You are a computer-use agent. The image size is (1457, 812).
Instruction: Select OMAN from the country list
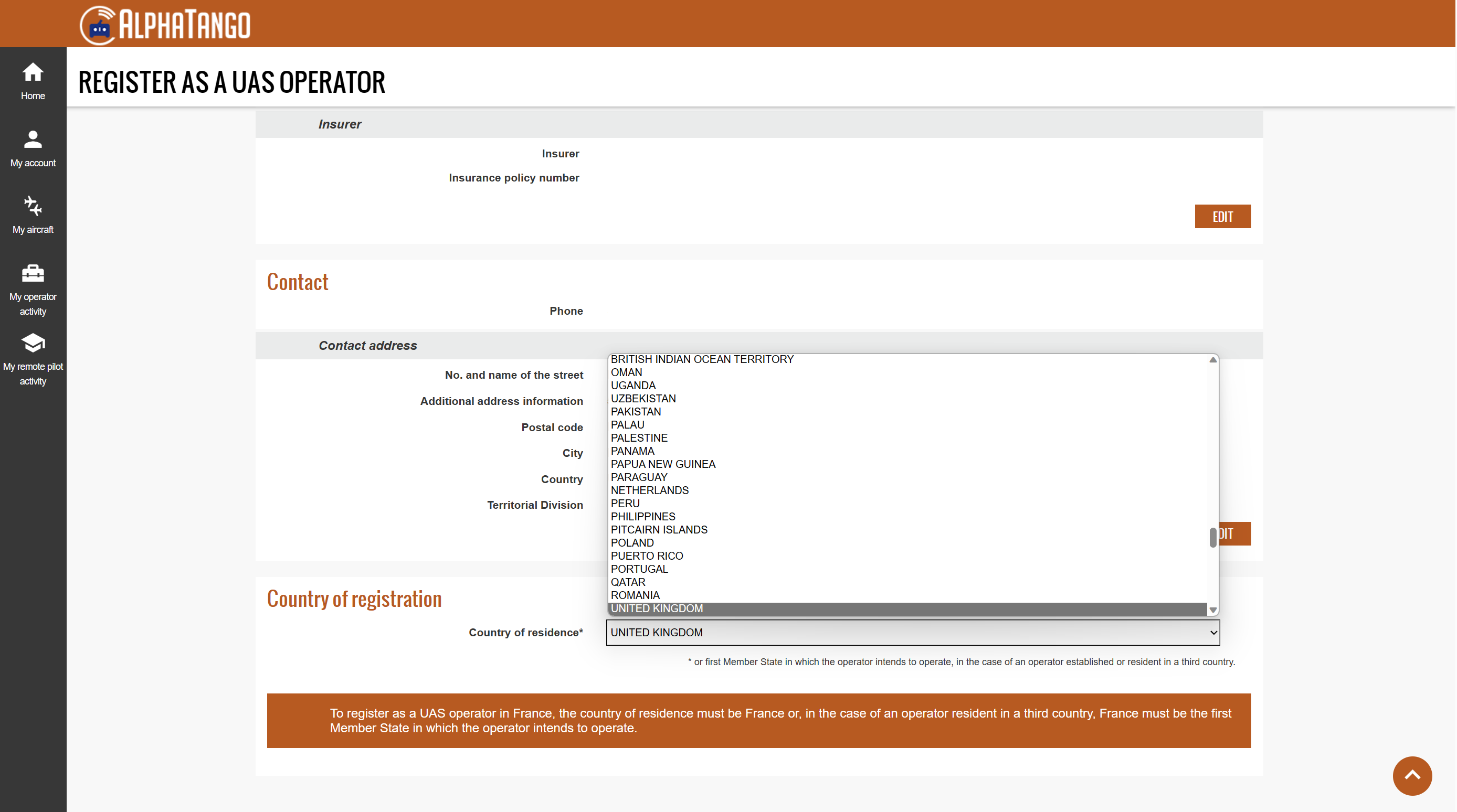[x=908, y=372]
